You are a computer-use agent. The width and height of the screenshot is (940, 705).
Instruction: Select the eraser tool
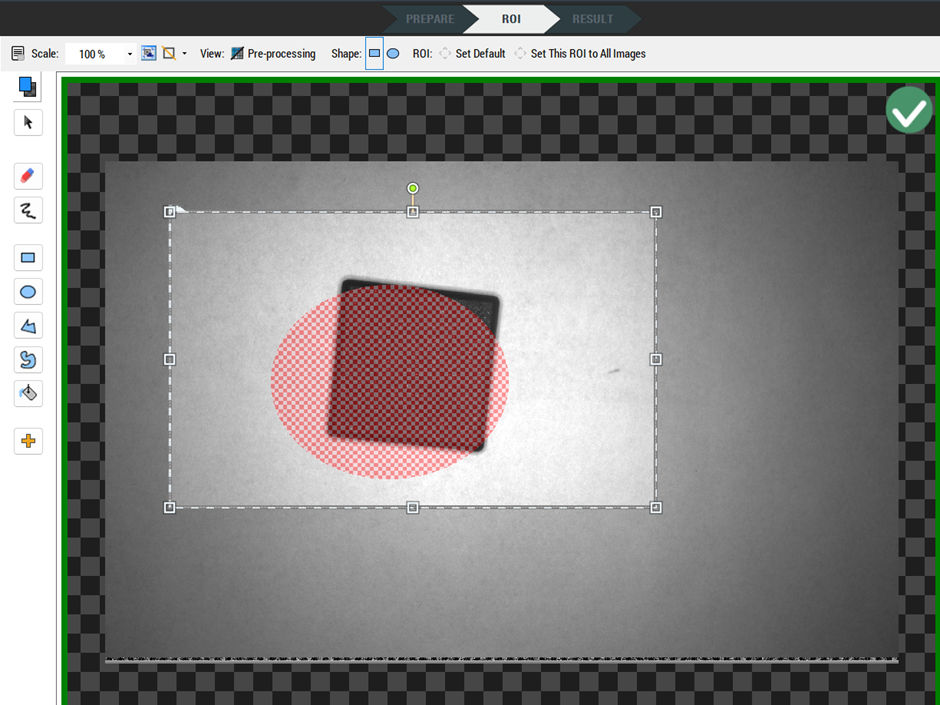[x=28, y=176]
